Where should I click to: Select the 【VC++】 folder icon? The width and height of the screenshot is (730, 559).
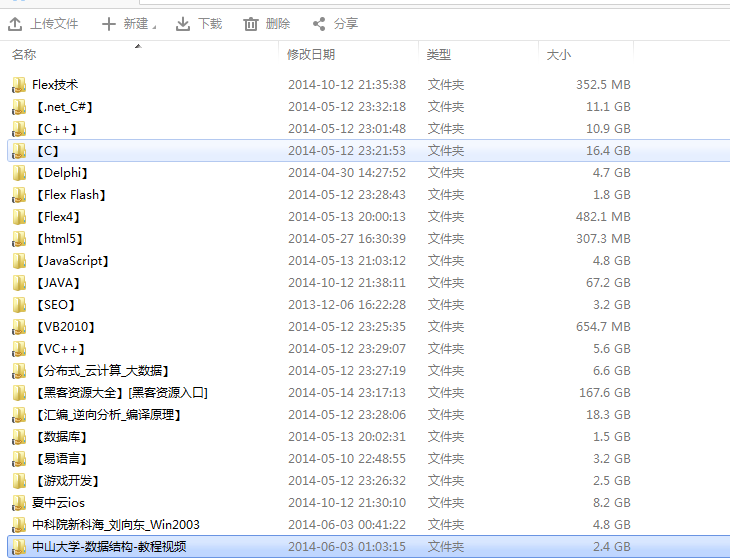click(x=19, y=349)
